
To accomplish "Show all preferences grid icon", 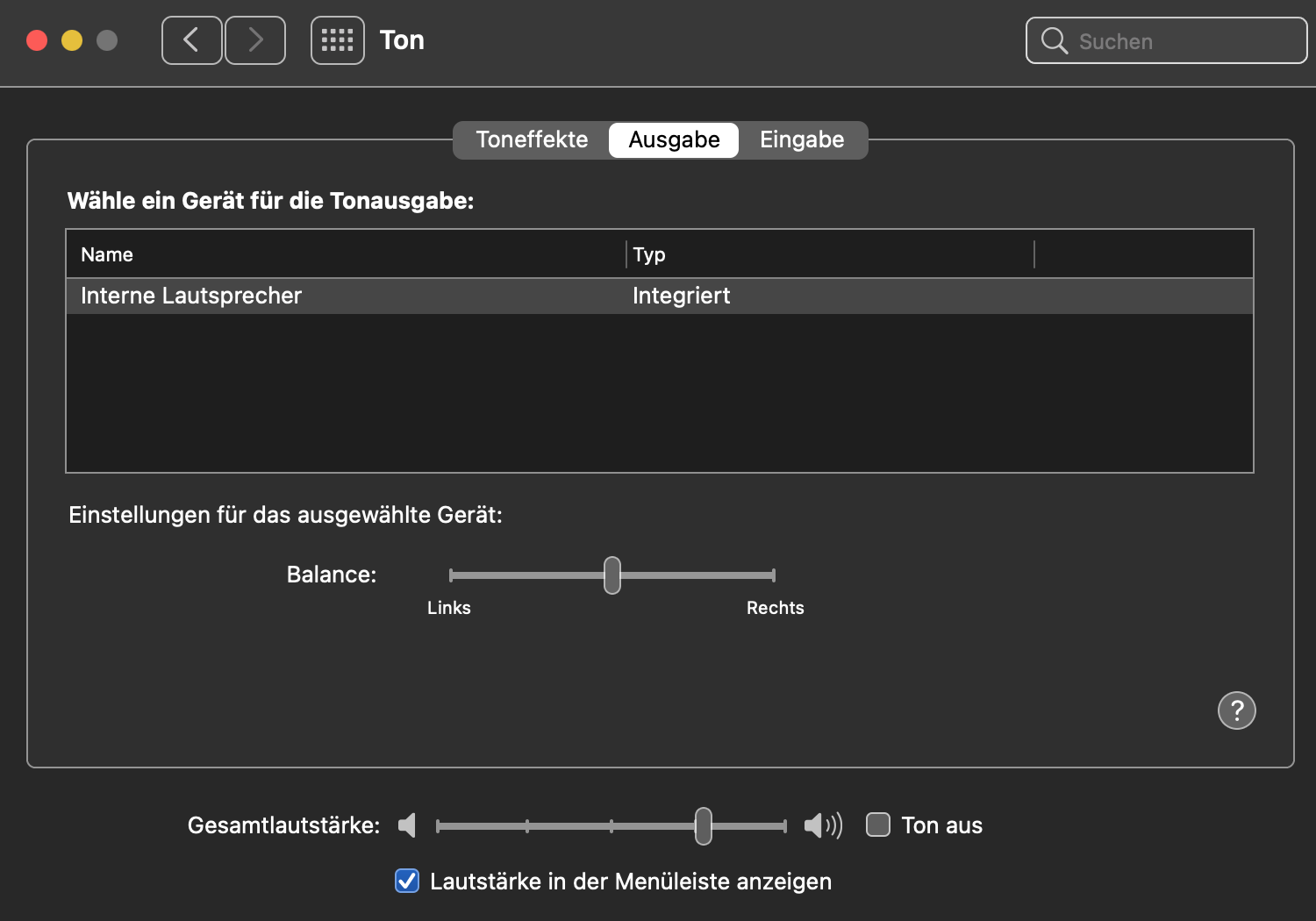I will click(x=338, y=40).
